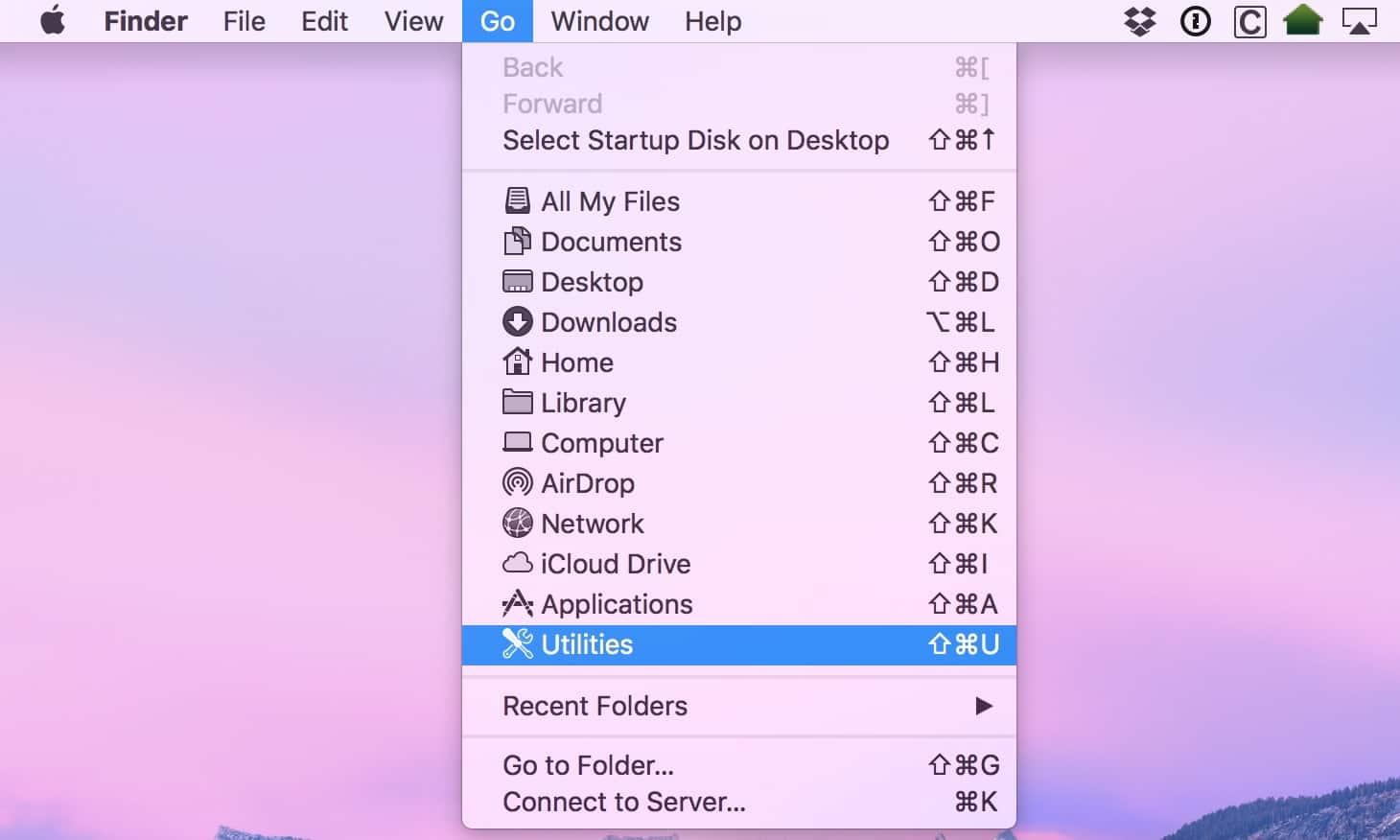Screen dimensions: 1400x840
Task: Click the Downloads arrow icon in menu
Action: click(x=517, y=322)
